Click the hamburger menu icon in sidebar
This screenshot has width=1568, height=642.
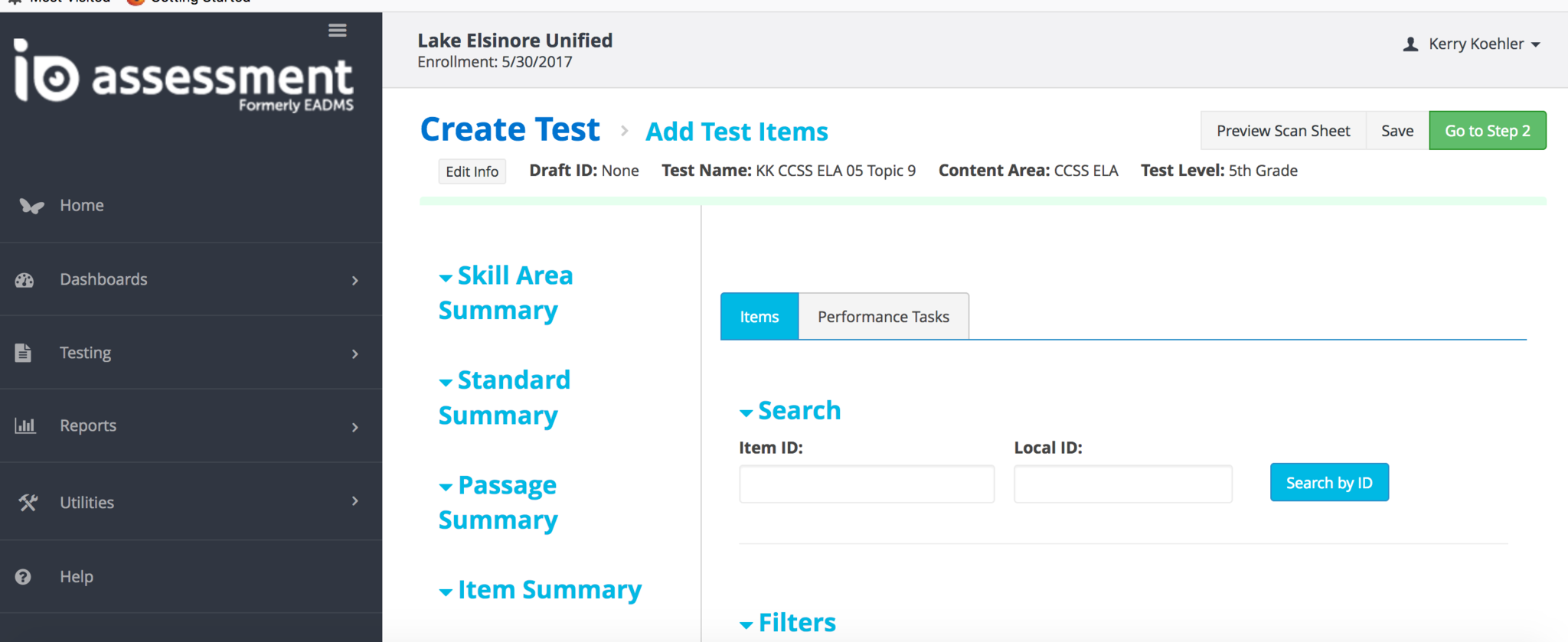click(337, 31)
